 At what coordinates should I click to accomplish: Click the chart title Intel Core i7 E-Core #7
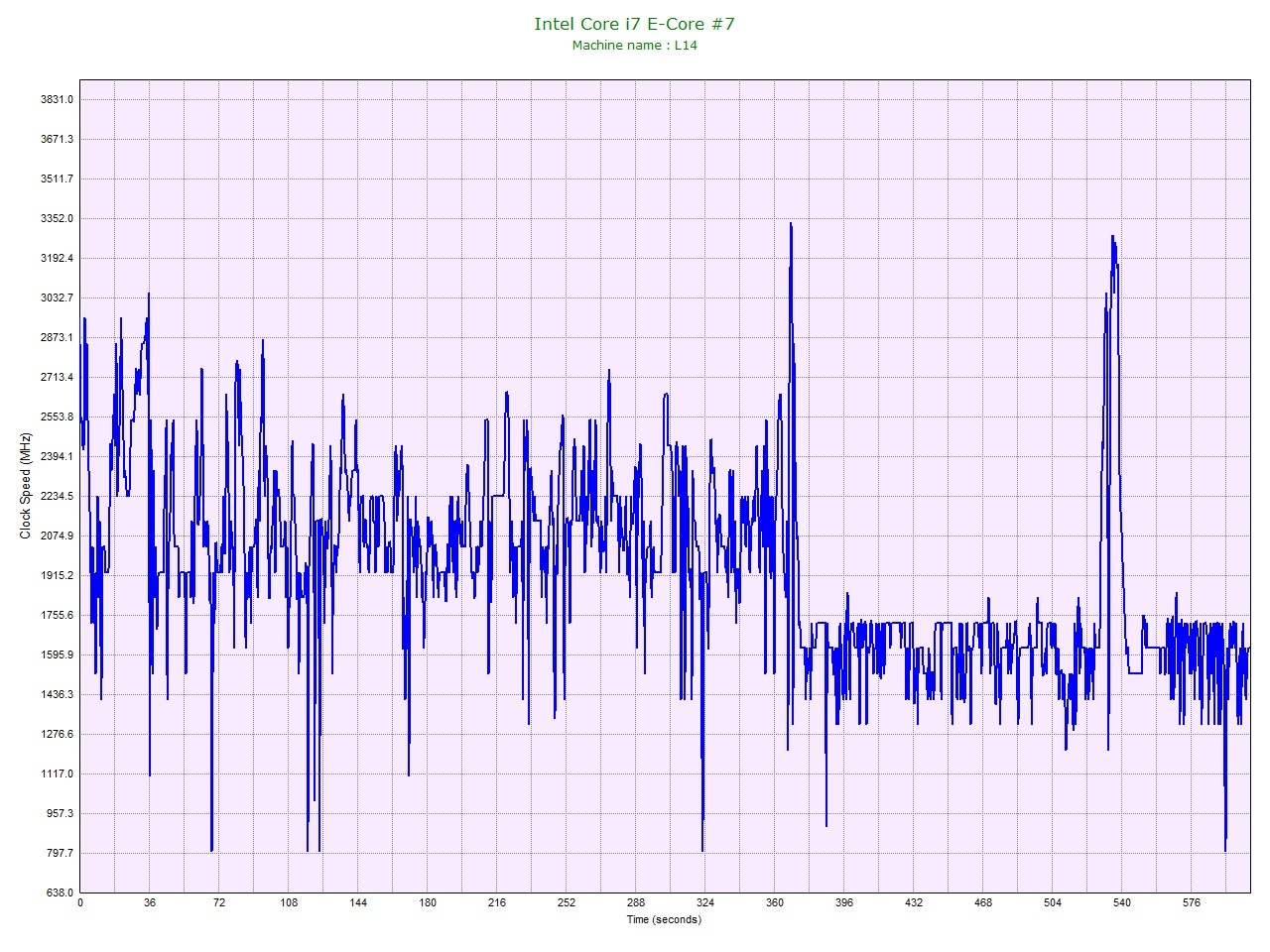(634, 23)
